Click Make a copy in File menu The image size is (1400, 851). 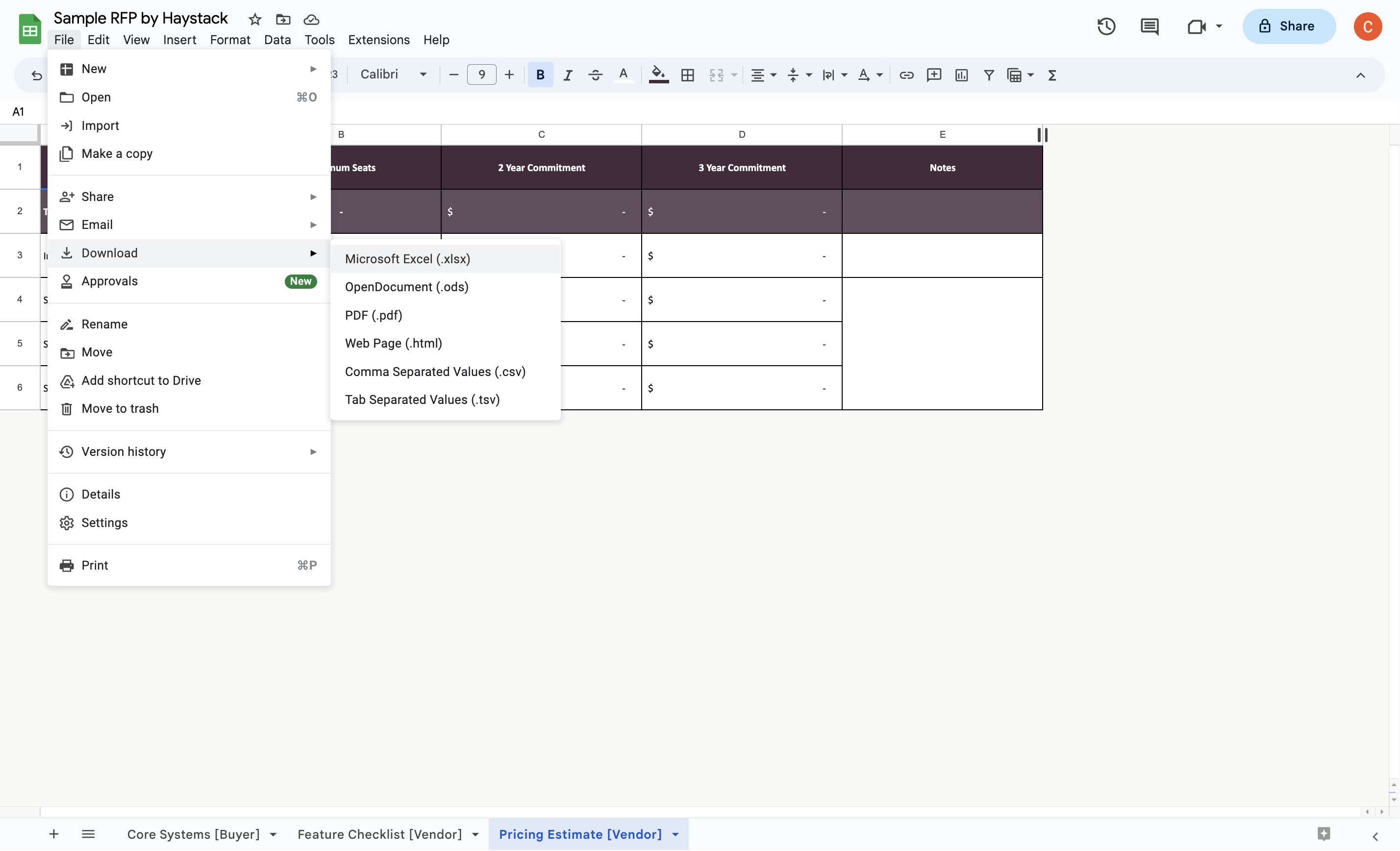coord(189,153)
